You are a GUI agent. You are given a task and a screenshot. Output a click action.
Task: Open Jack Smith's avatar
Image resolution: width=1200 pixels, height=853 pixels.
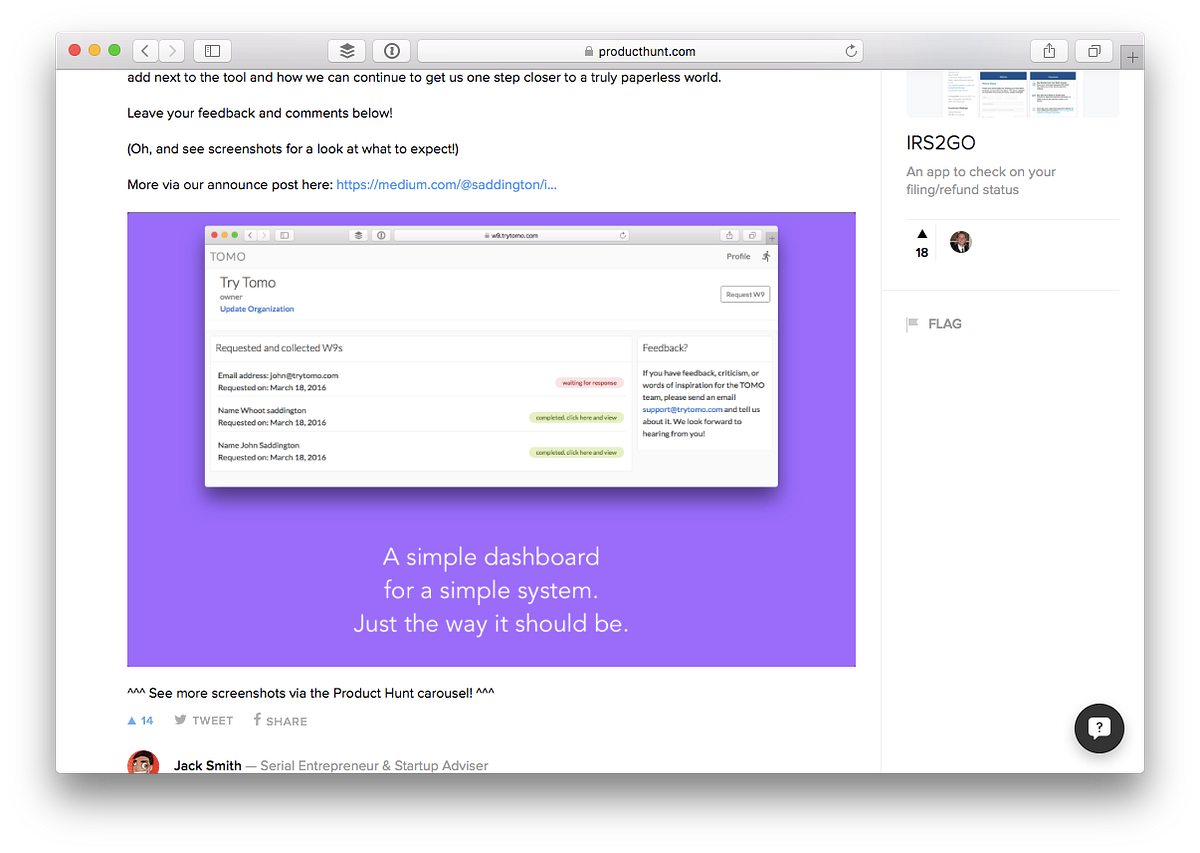coord(143,763)
